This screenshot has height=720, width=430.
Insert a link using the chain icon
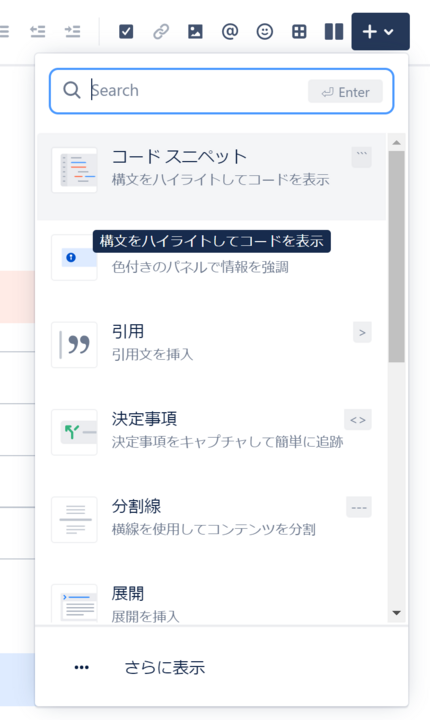161,31
